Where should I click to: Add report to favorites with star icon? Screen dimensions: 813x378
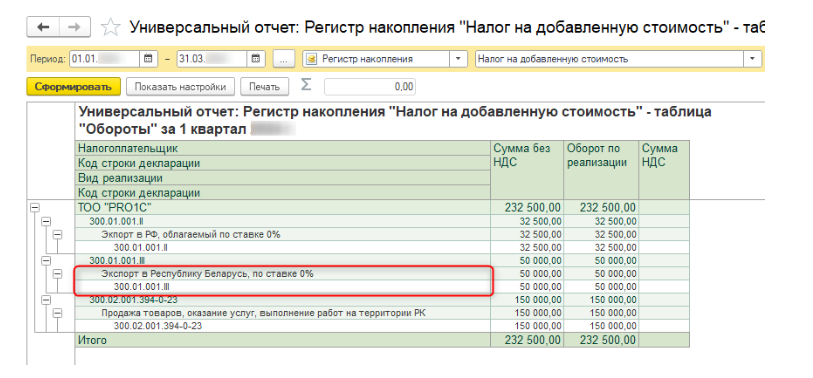click(x=110, y=27)
